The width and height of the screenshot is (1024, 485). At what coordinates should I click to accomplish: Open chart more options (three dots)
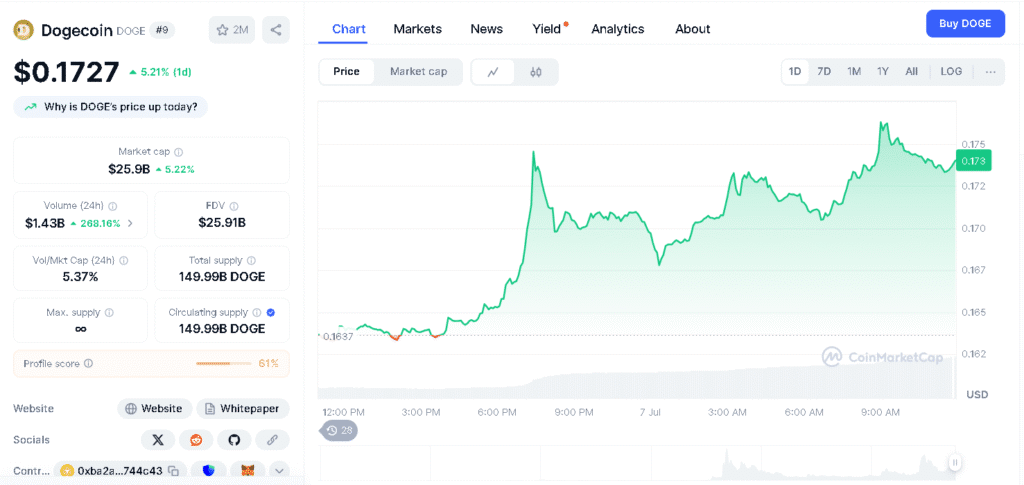991,72
